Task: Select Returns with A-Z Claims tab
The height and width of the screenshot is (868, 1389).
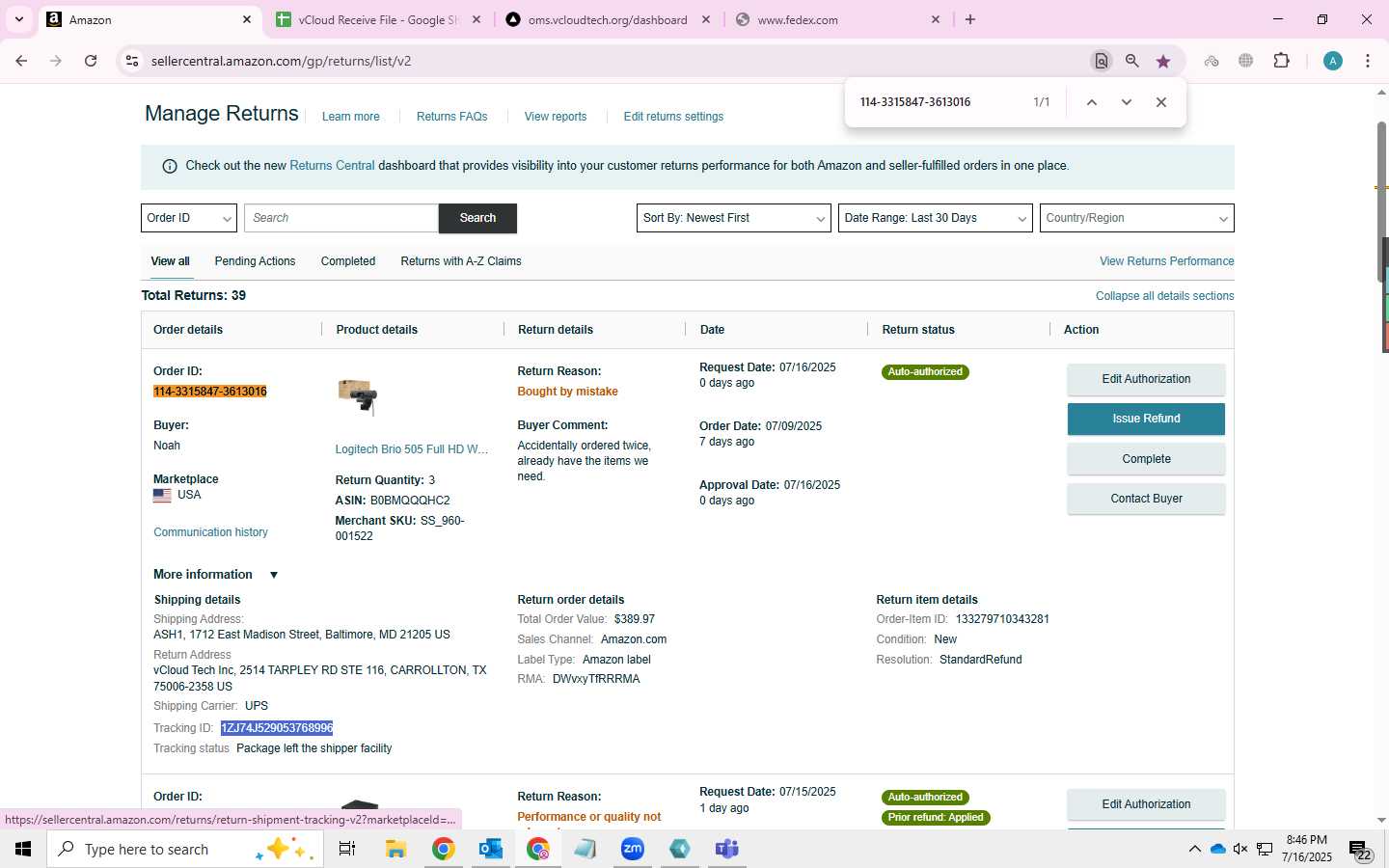Action: 461,261
